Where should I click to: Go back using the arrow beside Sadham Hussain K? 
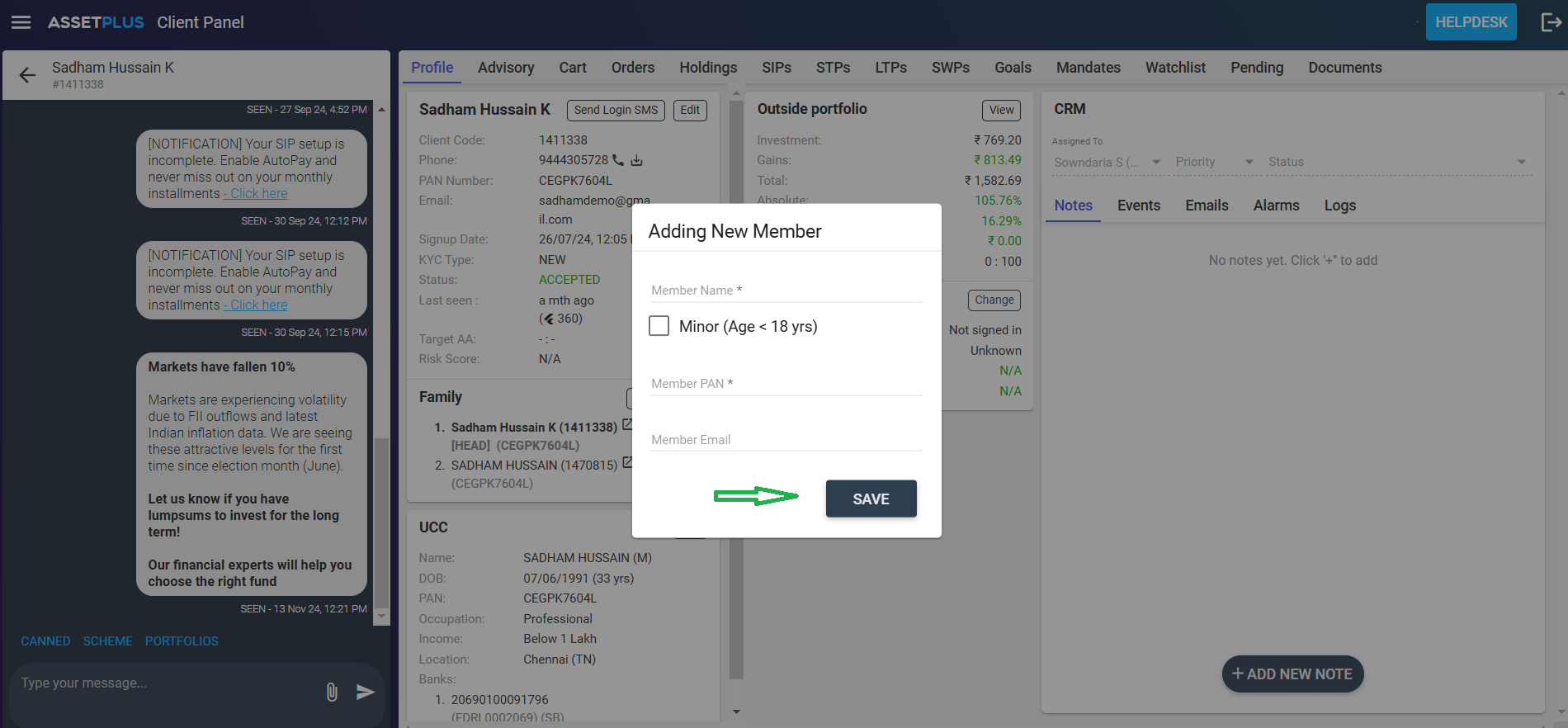pyautogui.click(x=27, y=75)
